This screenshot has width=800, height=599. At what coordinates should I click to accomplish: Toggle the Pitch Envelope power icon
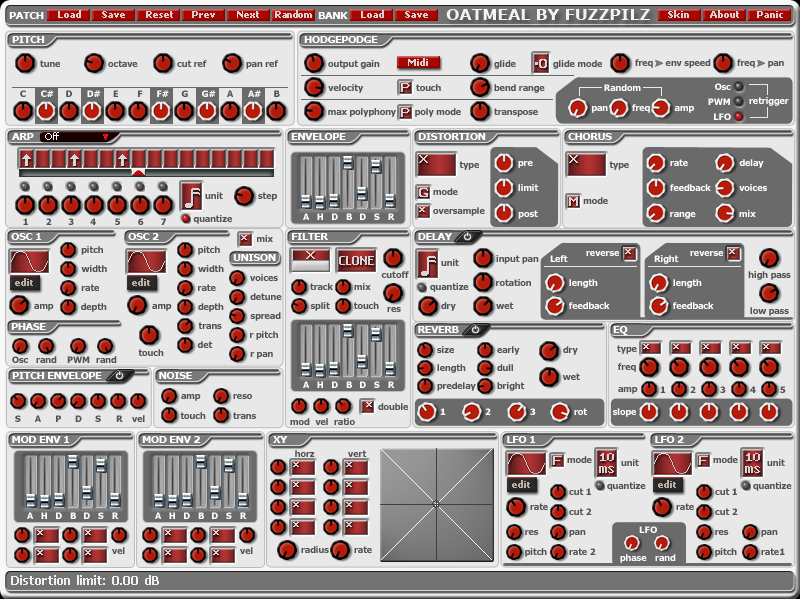(x=119, y=376)
